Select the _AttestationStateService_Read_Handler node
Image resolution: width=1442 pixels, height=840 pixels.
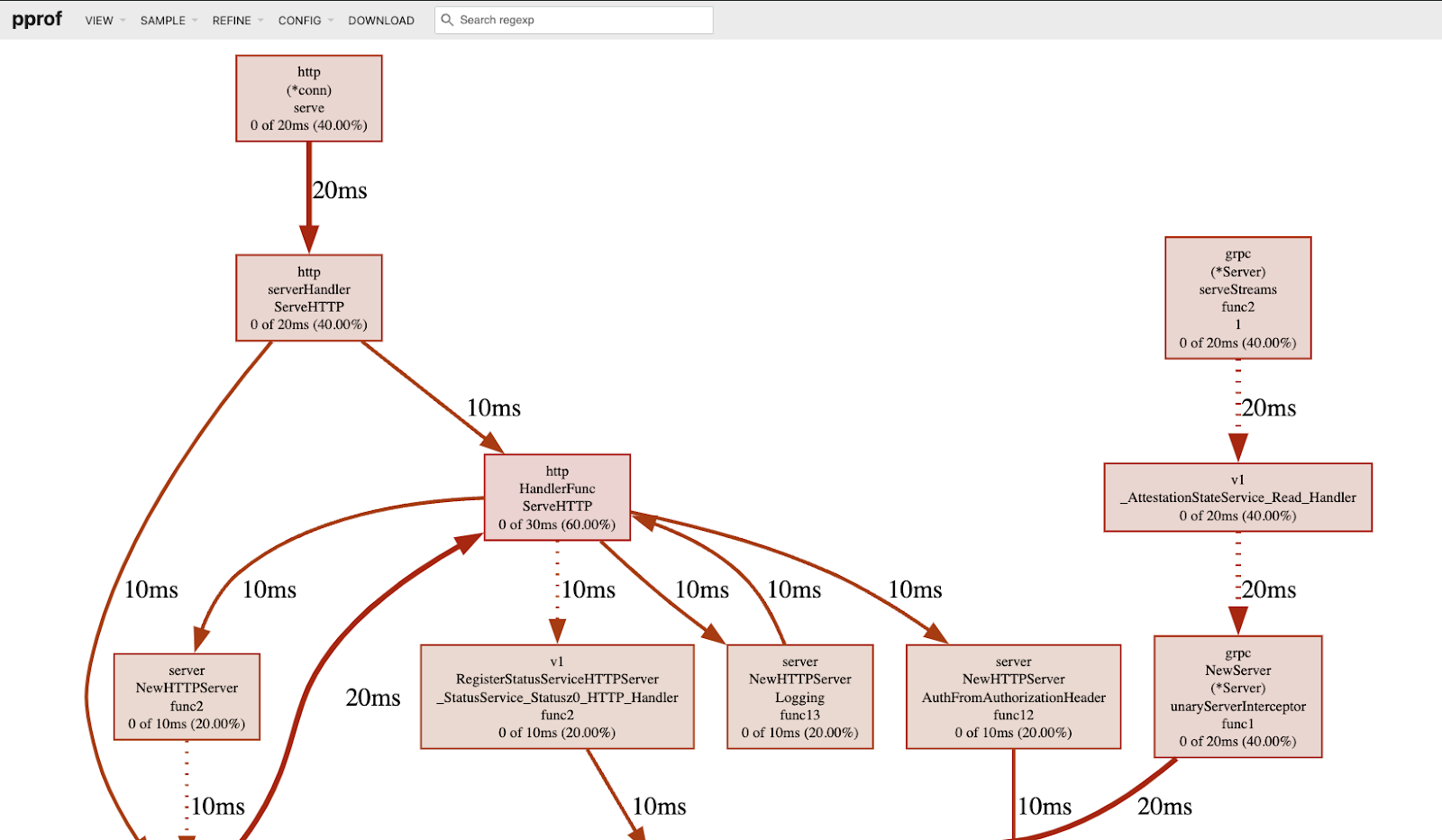pyautogui.click(x=1237, y=498)
